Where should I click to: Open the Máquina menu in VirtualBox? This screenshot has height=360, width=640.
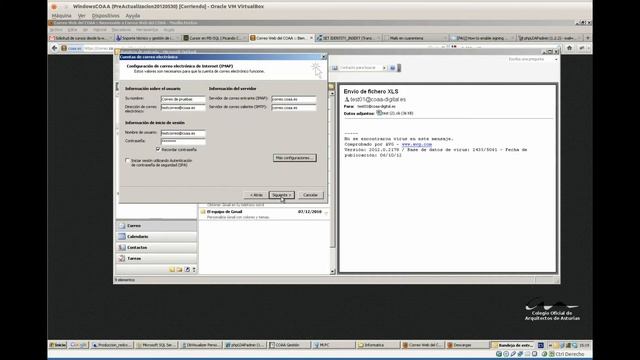(x=61, y=16)
